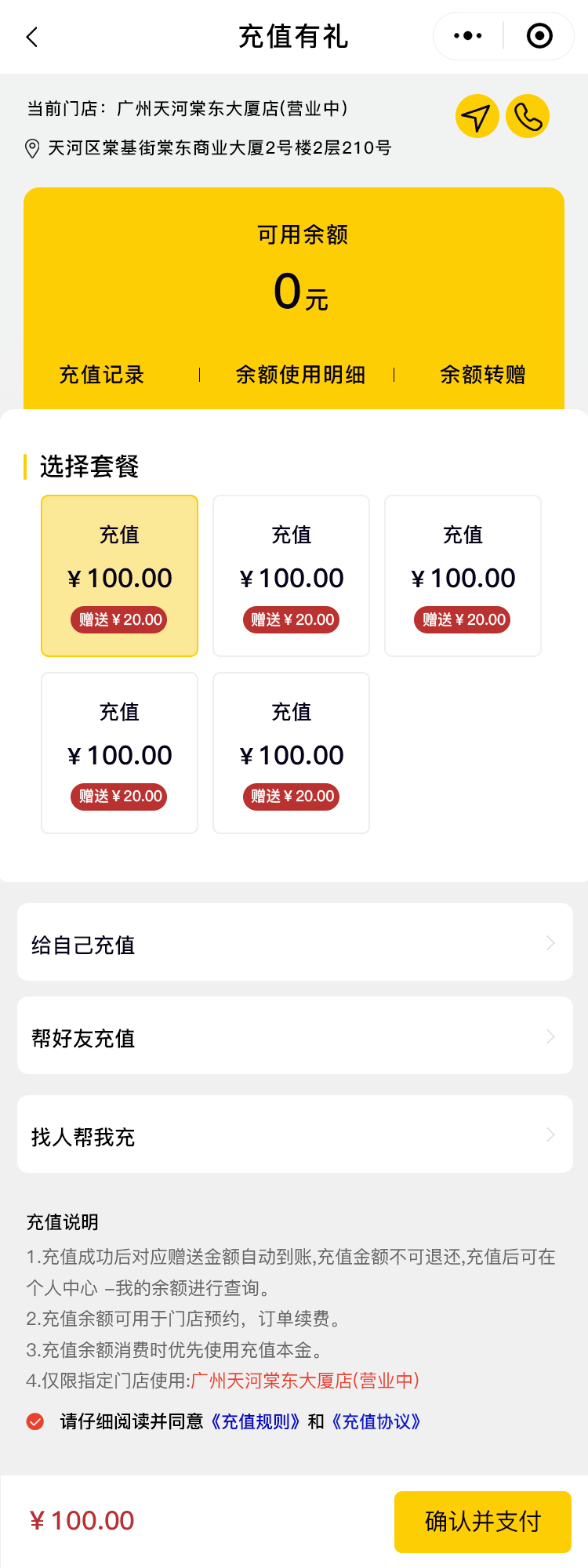Open the 余额使用明细 tab
The width and height of the screenshot is (588, 1568).
click(300, 375)
